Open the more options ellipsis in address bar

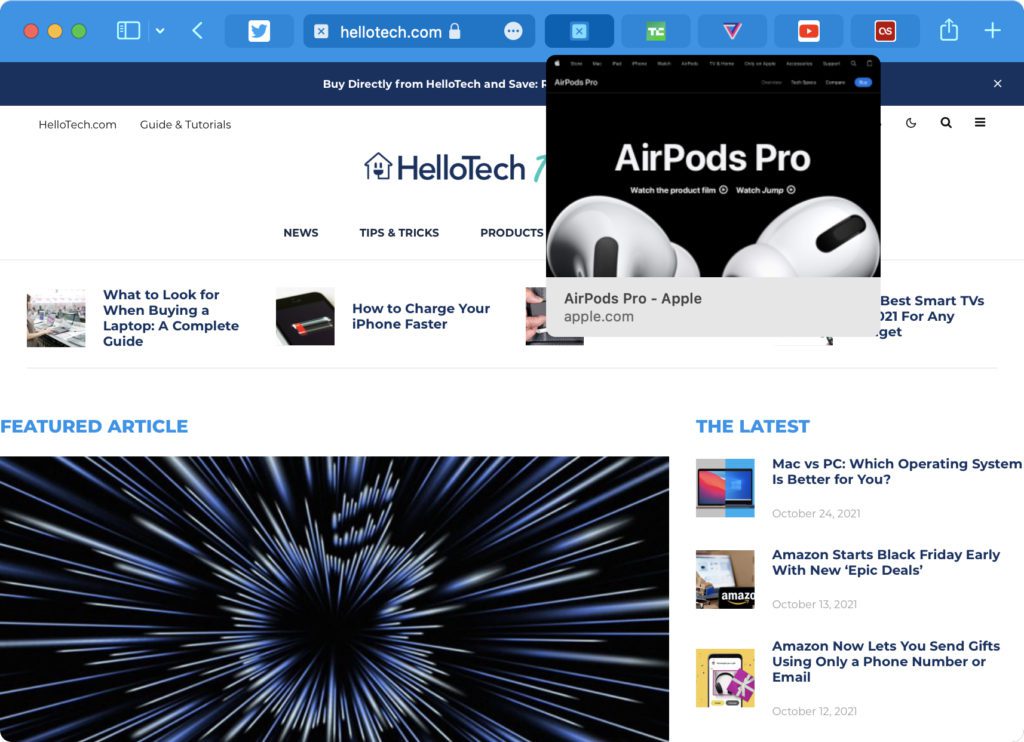tap(513, 31)
